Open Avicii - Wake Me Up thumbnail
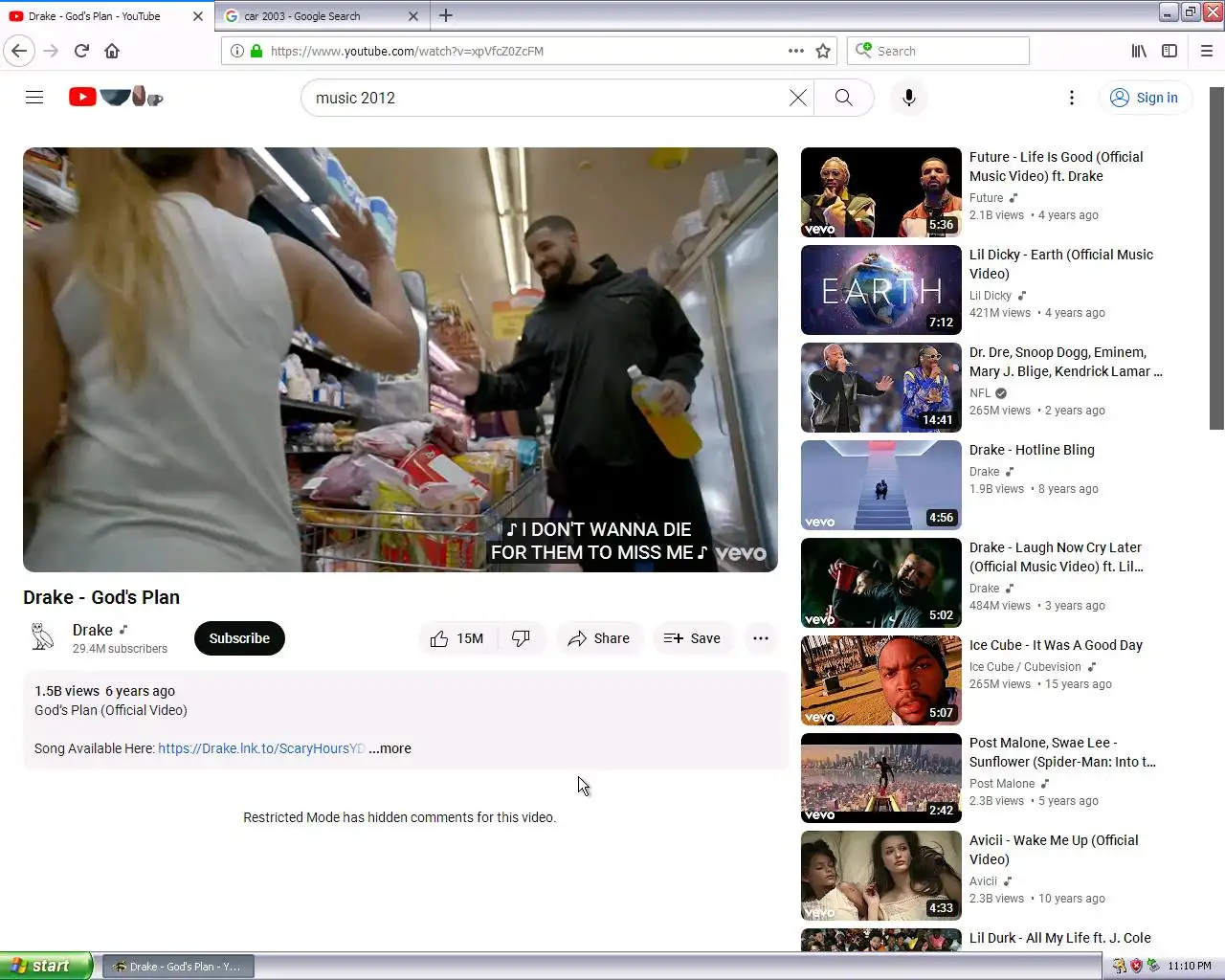 click(881, 876)
